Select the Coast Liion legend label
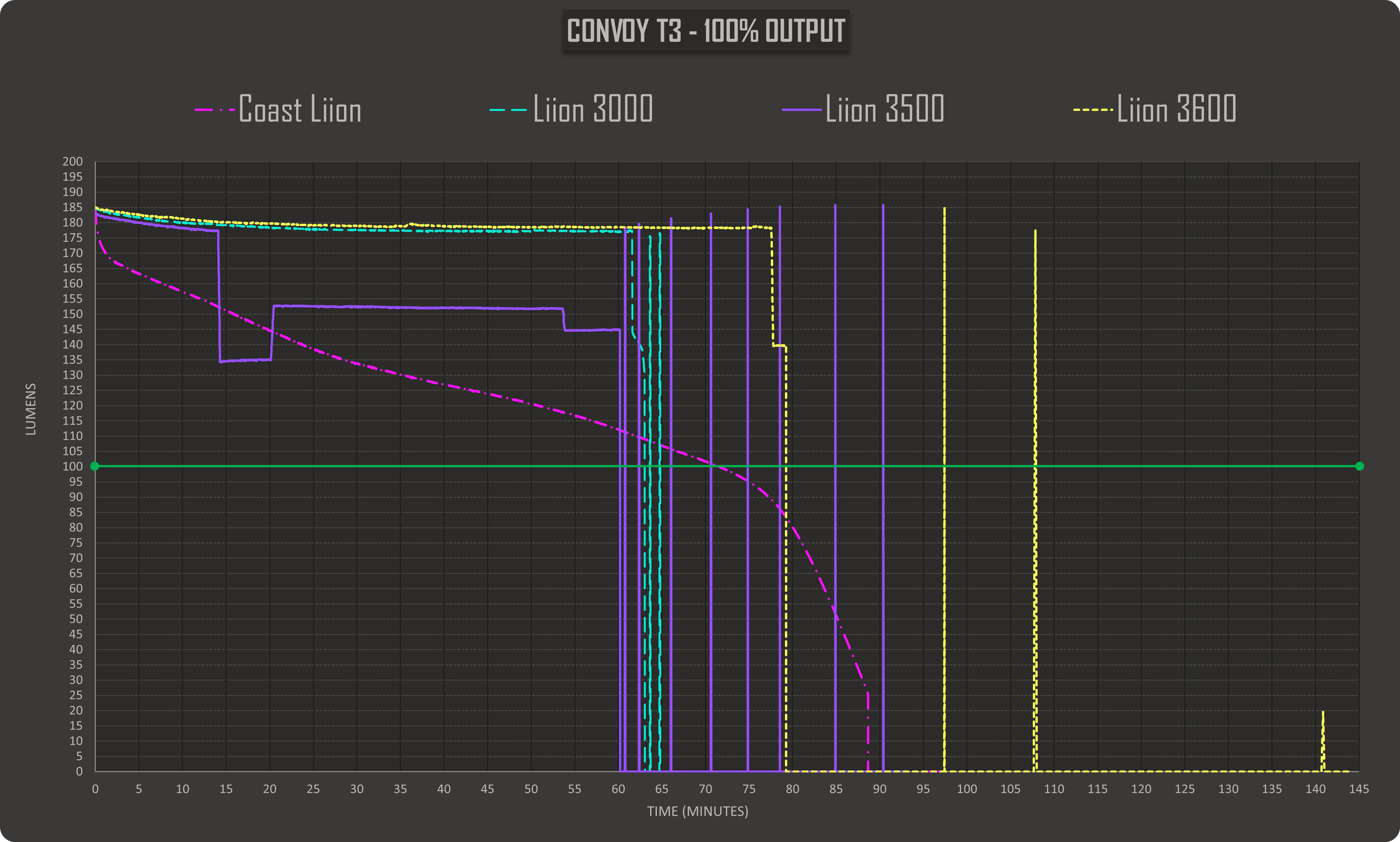 (300, 109)
